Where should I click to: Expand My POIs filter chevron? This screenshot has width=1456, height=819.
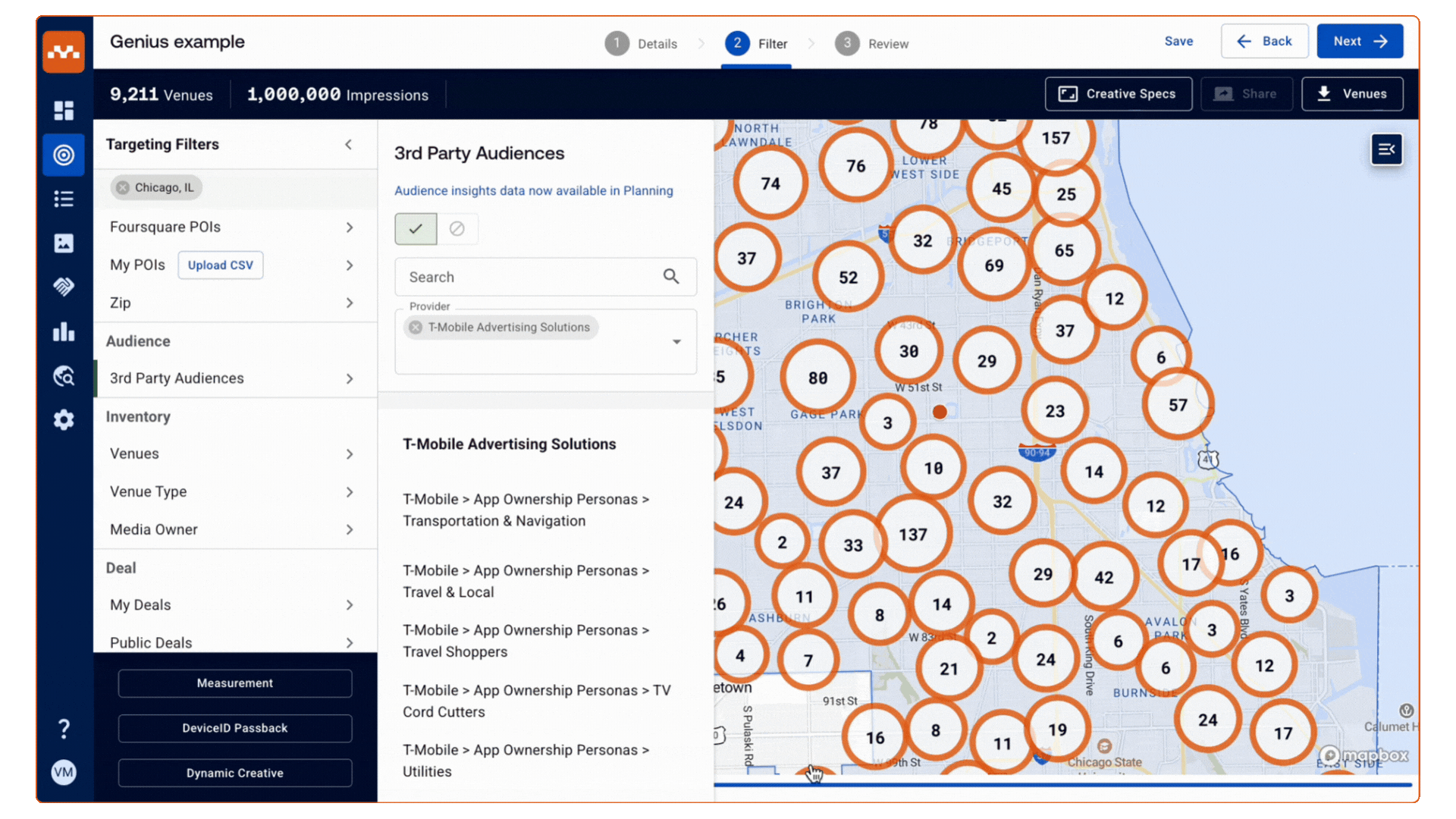click(349, 265)
